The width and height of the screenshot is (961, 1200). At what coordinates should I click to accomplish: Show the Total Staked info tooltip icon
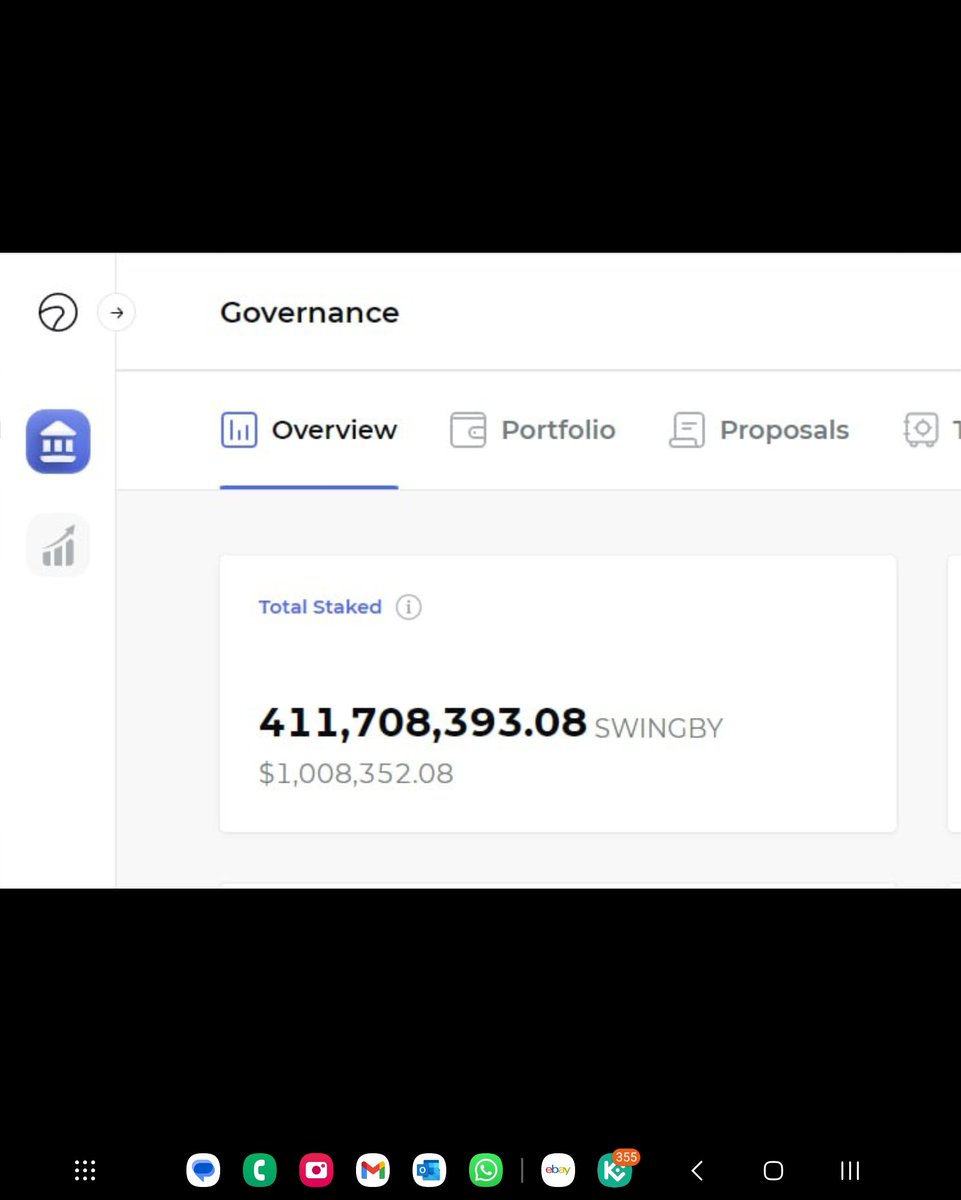click(x=408, y=607)
